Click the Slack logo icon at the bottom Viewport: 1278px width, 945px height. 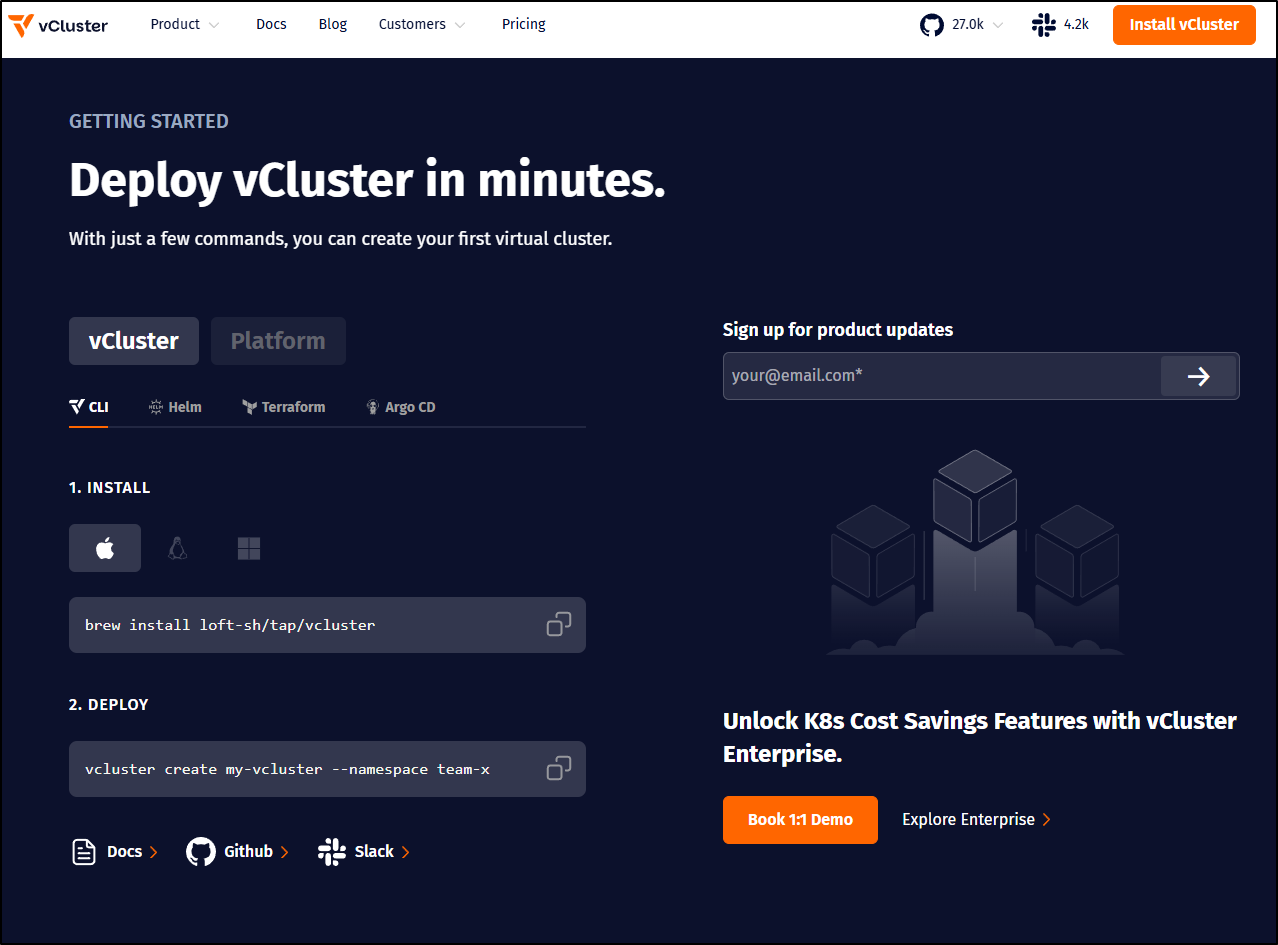pyautogui.click(x=332, y=852)
